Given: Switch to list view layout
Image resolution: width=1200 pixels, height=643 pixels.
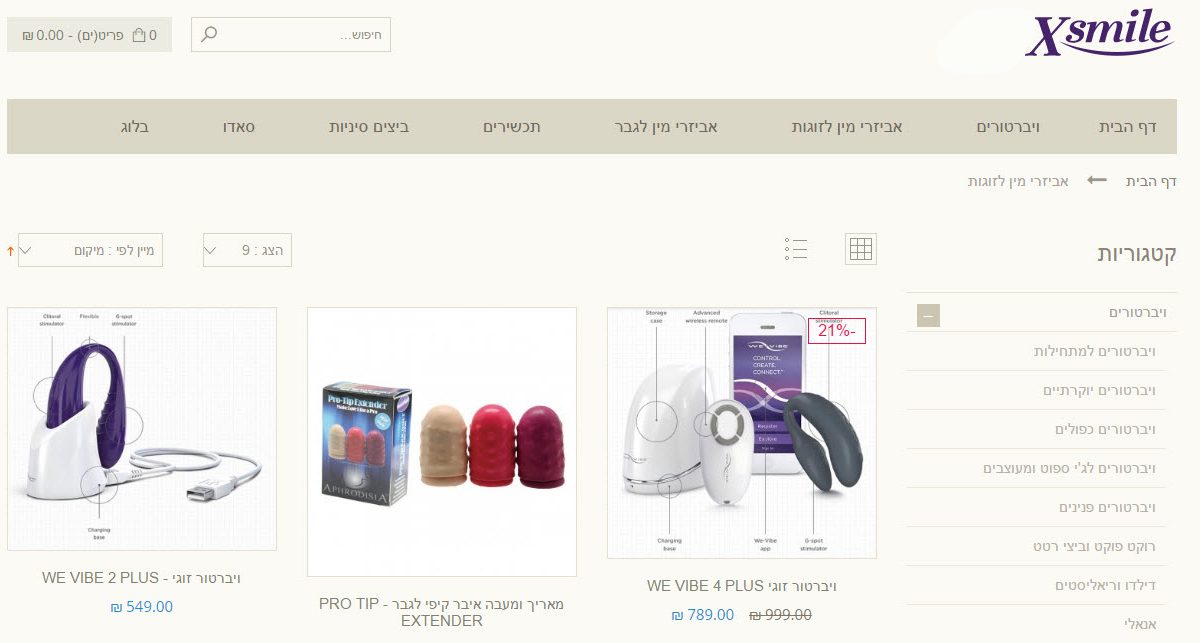Looking at the screenshot, I should point(796,249).
